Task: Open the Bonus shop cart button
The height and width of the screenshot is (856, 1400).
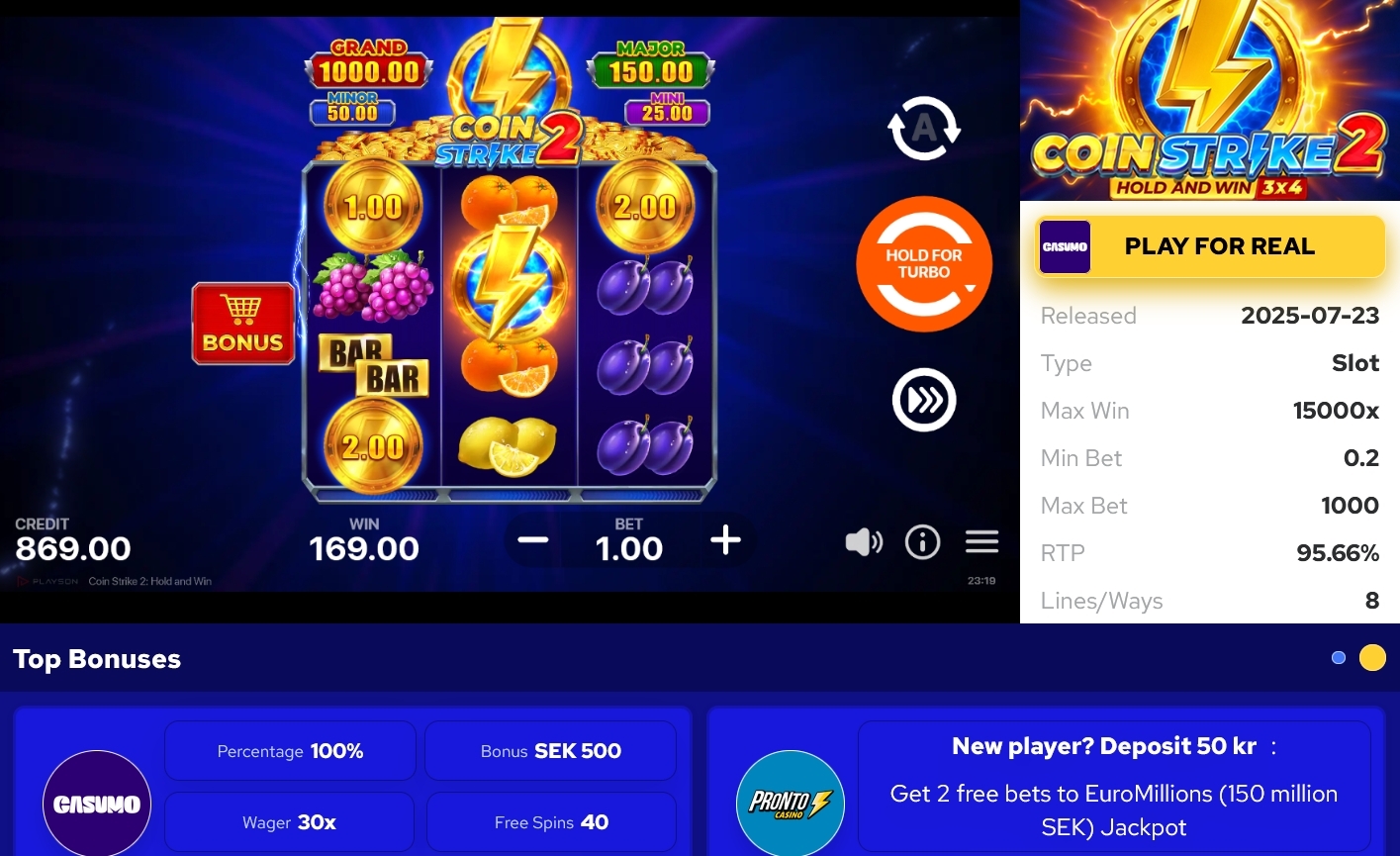Action: (243, 324)
